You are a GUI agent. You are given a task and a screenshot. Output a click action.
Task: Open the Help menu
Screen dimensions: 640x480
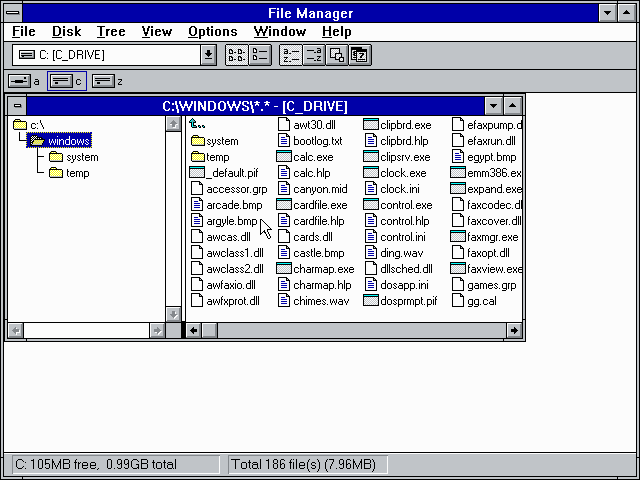point(337,31)
